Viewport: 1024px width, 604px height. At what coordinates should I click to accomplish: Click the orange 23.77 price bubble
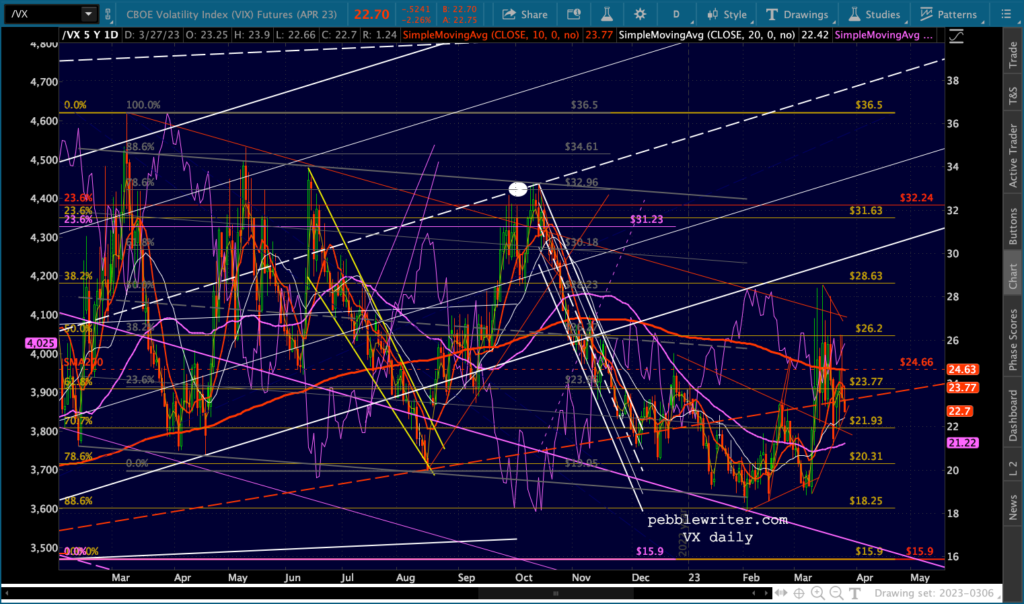[x=961, y=387]
